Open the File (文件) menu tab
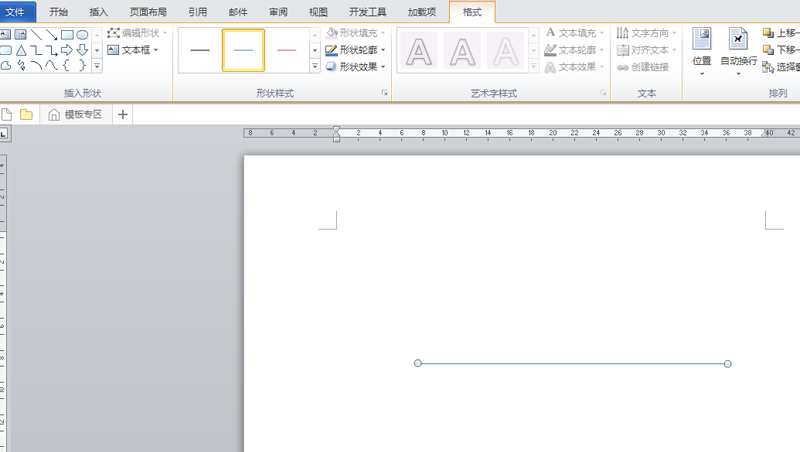 coord(18,12)
